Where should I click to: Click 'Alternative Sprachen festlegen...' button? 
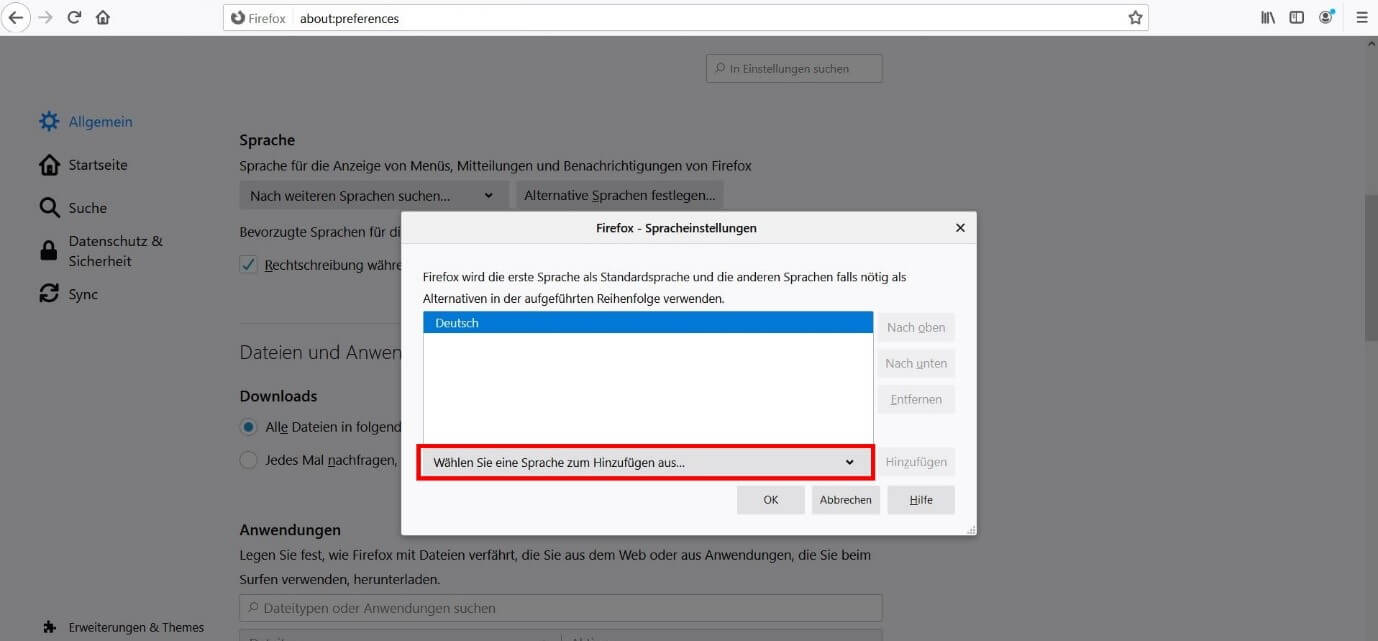tap(620, 196)
